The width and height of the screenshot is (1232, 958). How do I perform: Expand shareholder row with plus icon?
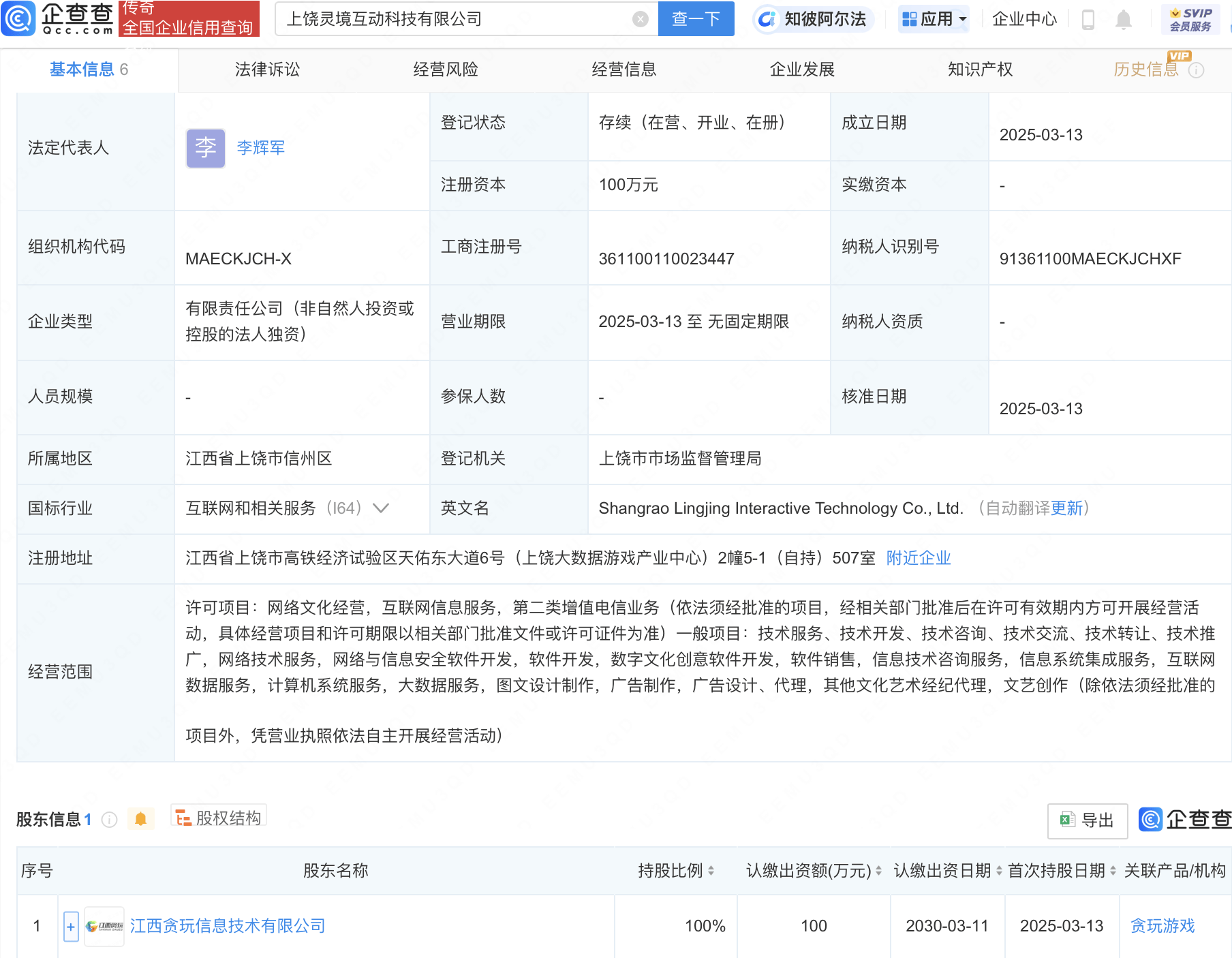(71, 926)
